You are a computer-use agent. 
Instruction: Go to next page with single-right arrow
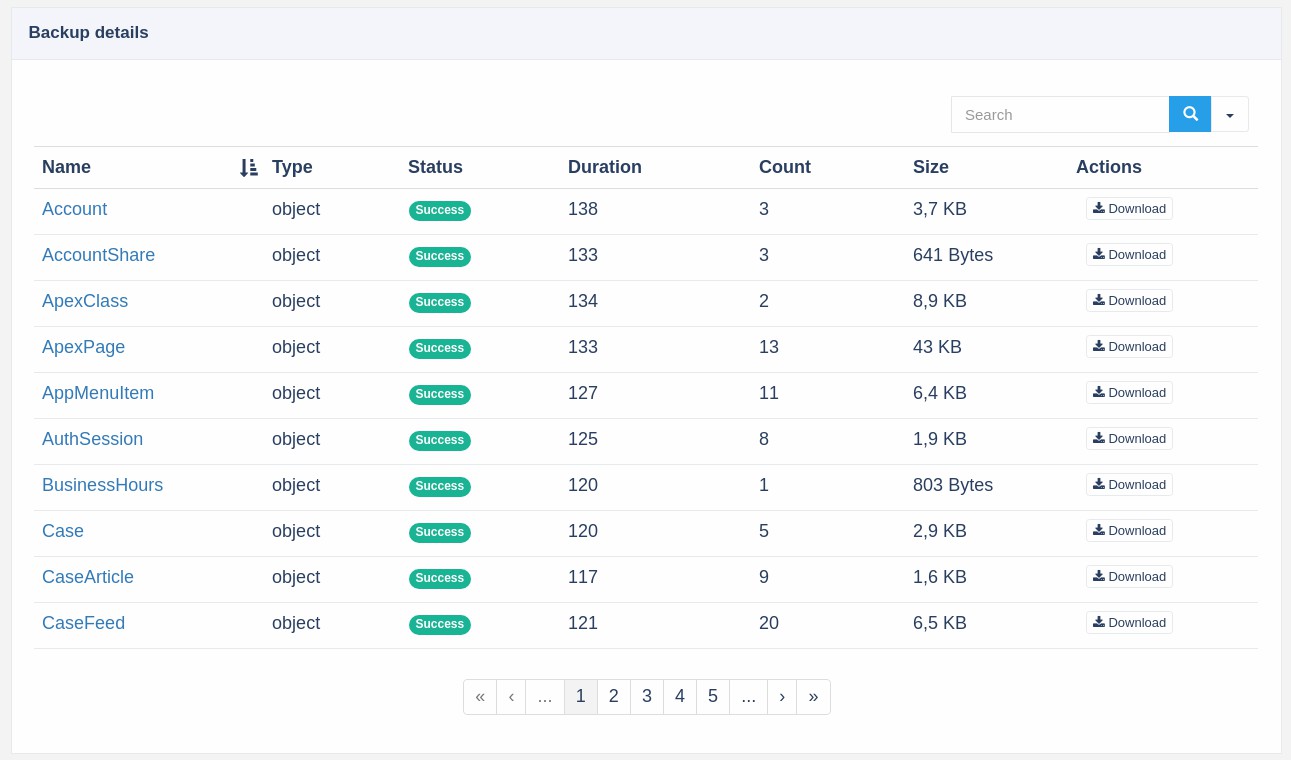tap(782, 697)
